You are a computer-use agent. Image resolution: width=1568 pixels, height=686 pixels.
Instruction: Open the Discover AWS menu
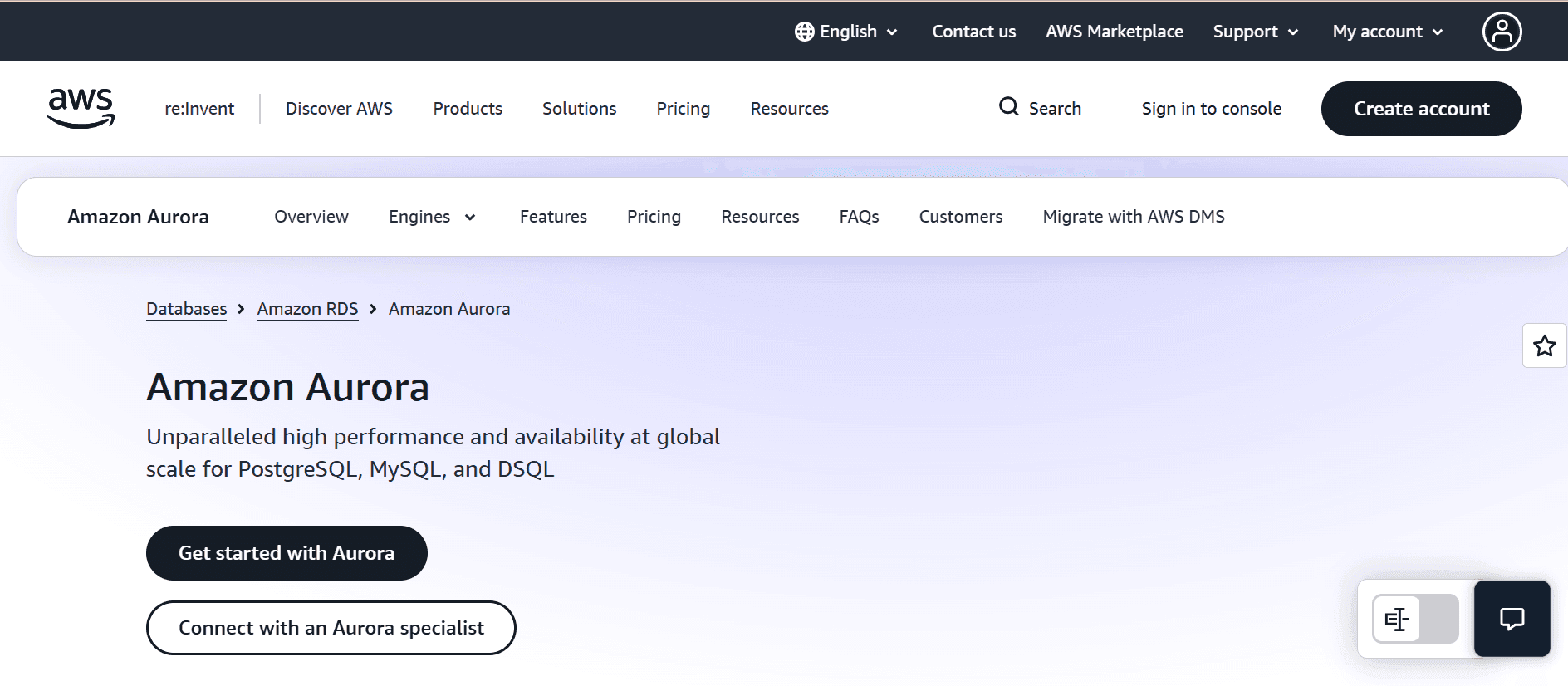tap(339, 109)
